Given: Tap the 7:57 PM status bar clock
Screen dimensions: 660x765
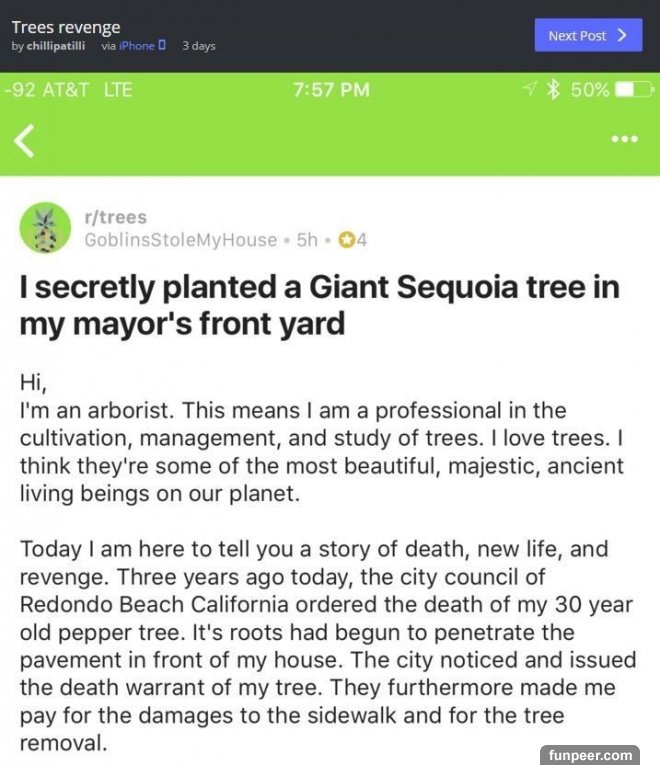Looking at the screenshot, I should coord(331,90).
